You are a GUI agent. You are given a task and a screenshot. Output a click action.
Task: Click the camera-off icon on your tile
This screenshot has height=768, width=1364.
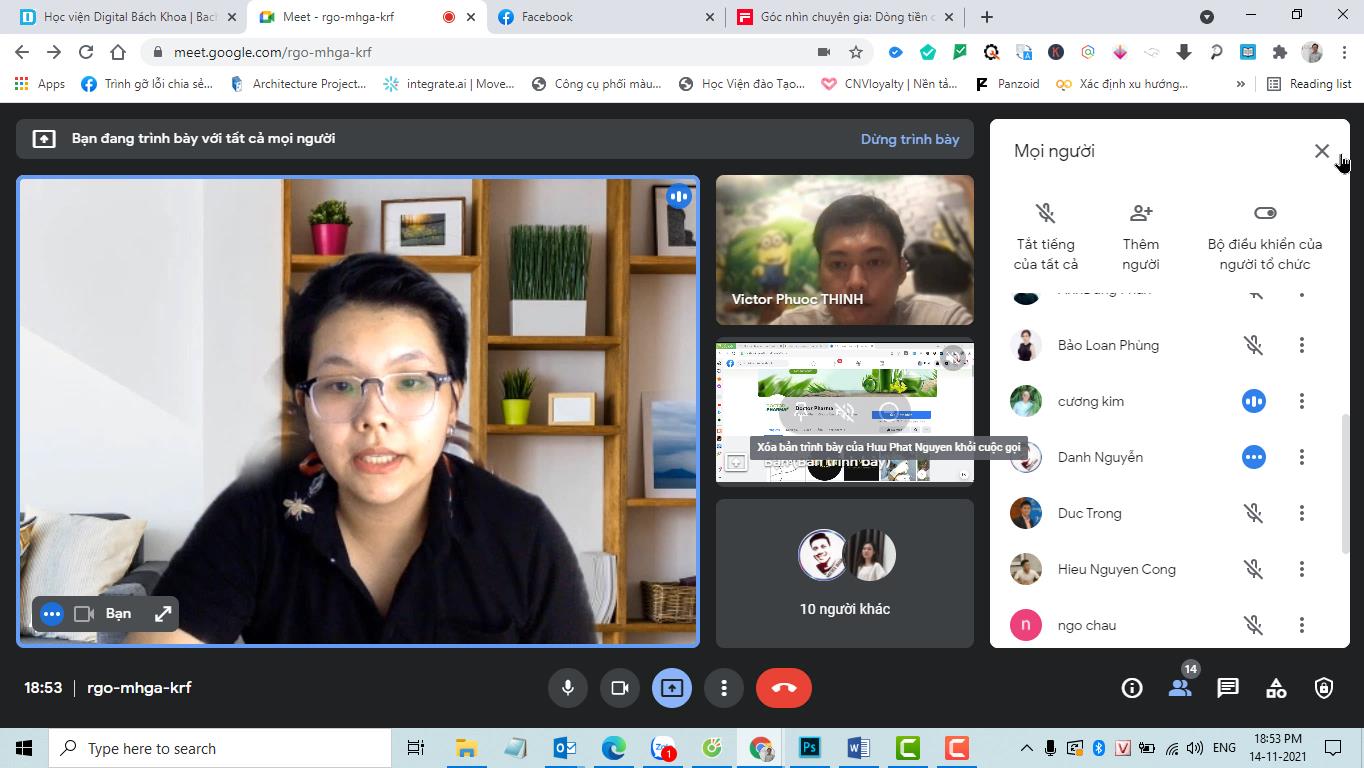(84, 614)
